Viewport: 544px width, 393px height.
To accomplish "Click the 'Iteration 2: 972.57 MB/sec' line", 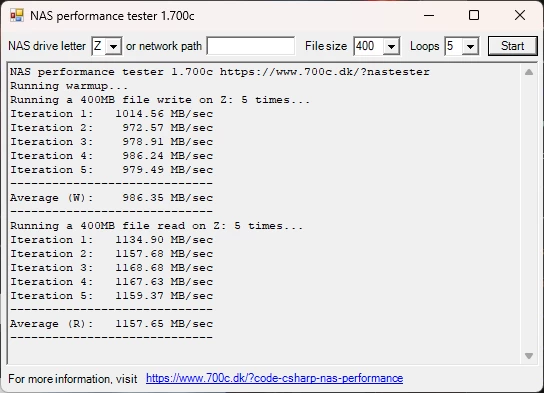I will point(111,128).
